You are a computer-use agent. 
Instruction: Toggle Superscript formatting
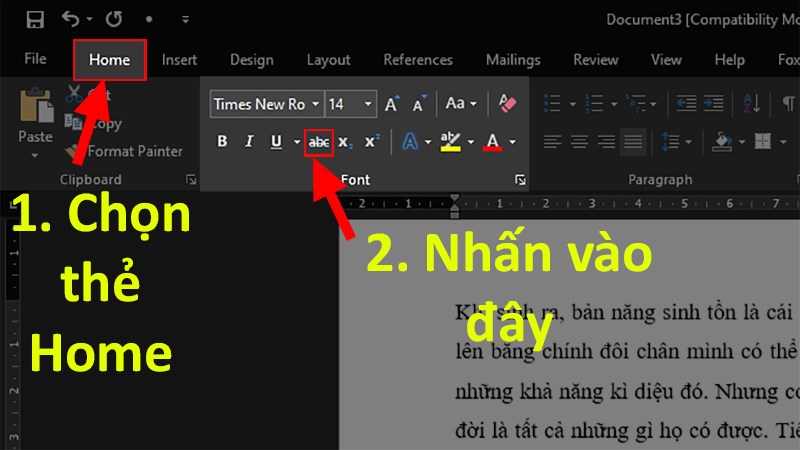[x=372, y=141]
